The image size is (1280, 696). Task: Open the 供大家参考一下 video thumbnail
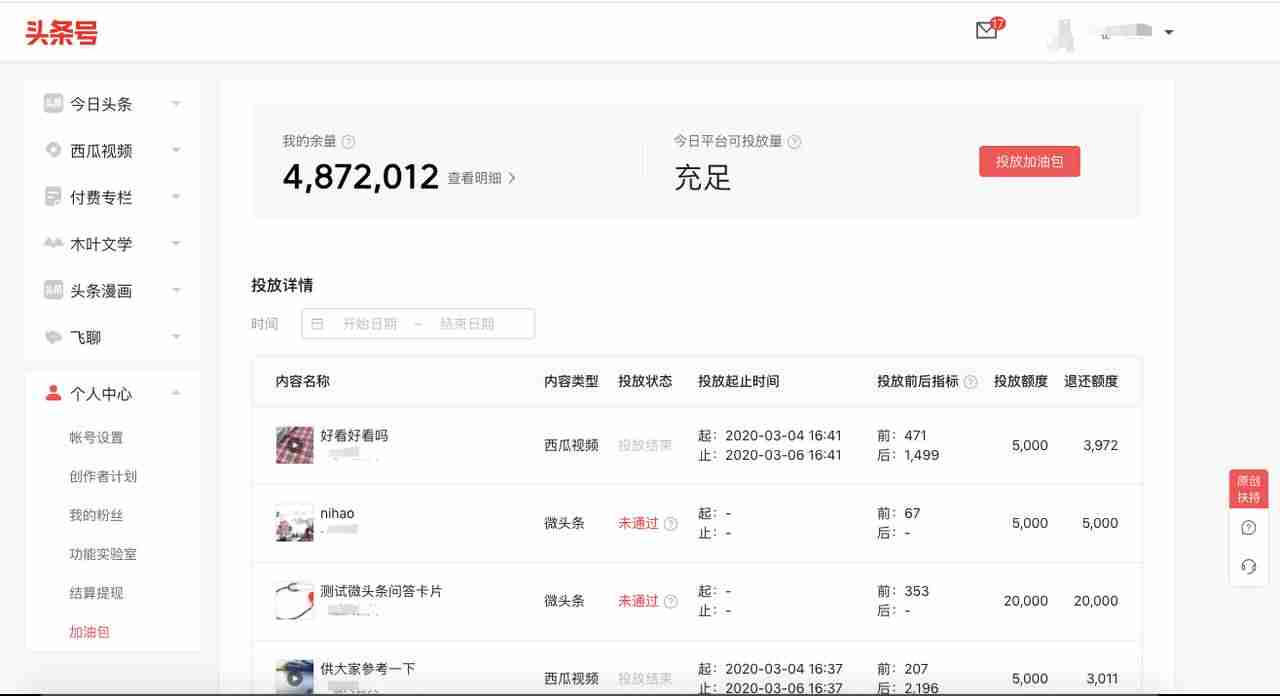click(294, 677)
